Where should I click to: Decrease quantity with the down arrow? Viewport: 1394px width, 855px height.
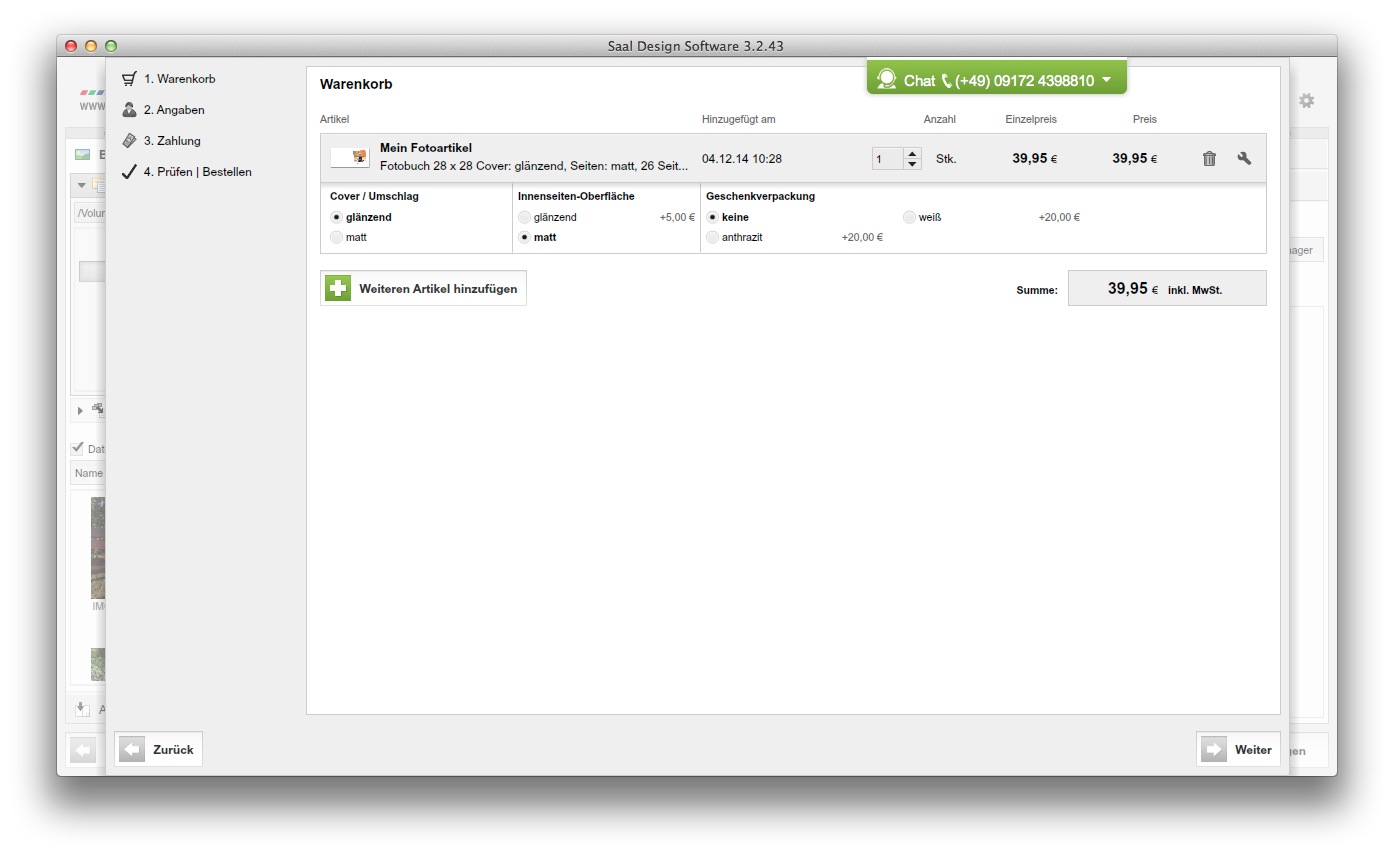tap(912, 164)
